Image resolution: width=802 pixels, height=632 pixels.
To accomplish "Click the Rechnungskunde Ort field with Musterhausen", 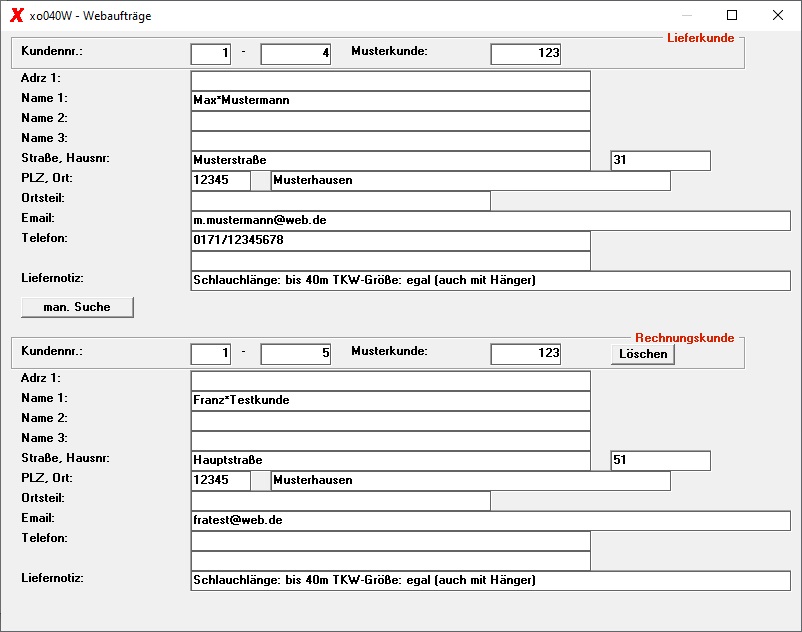I will pos(471,481).
